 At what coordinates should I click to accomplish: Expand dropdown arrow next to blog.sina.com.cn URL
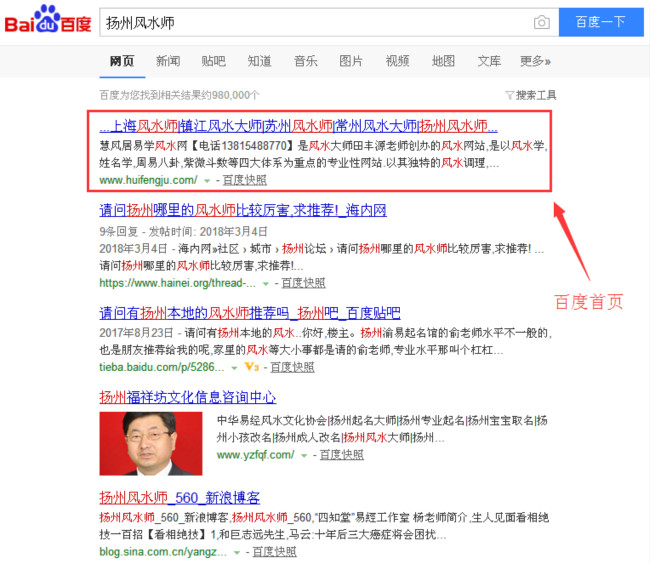237,552
